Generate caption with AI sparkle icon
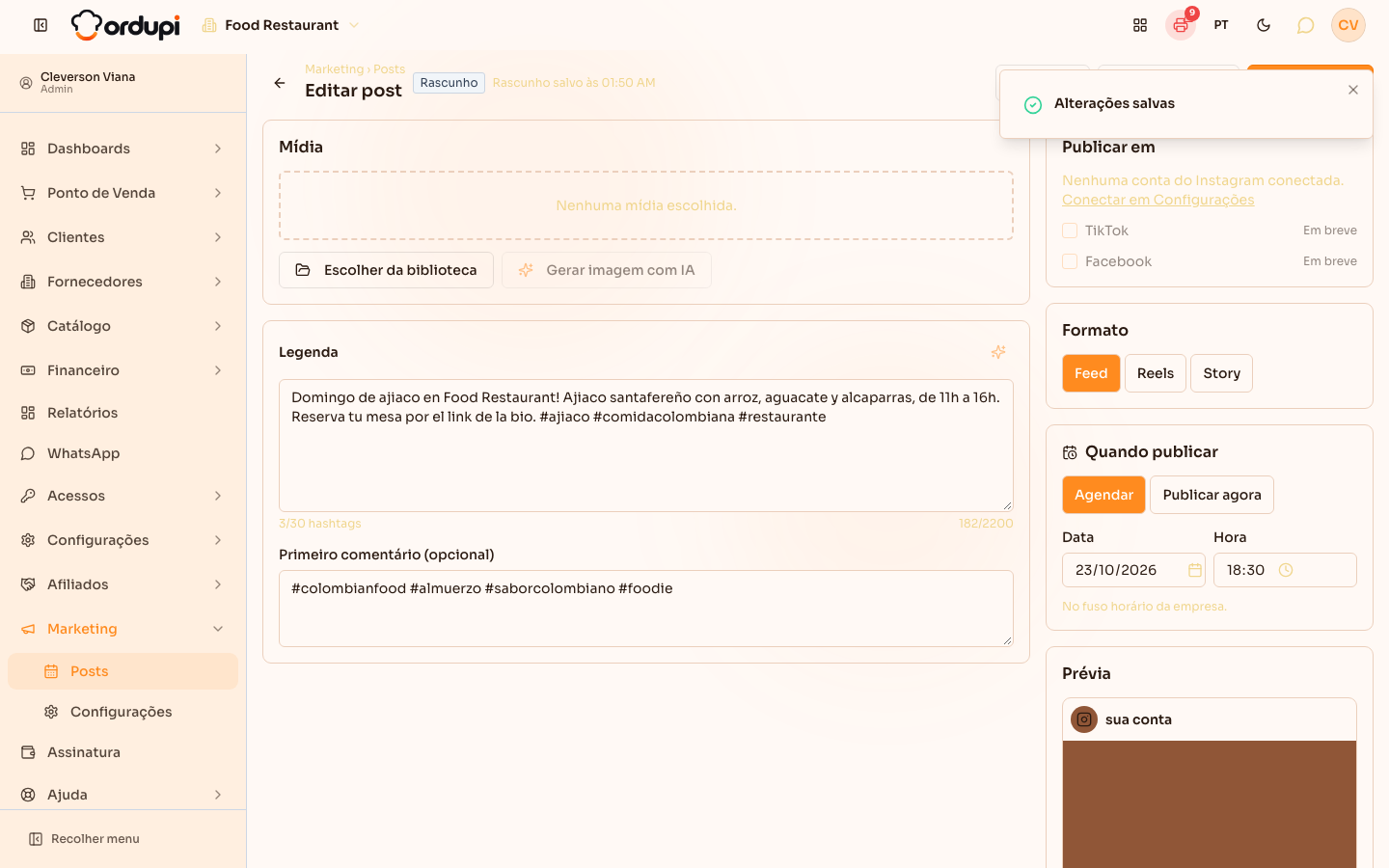The width and height of the screenshot is (1389, 868). click(998, 352)
